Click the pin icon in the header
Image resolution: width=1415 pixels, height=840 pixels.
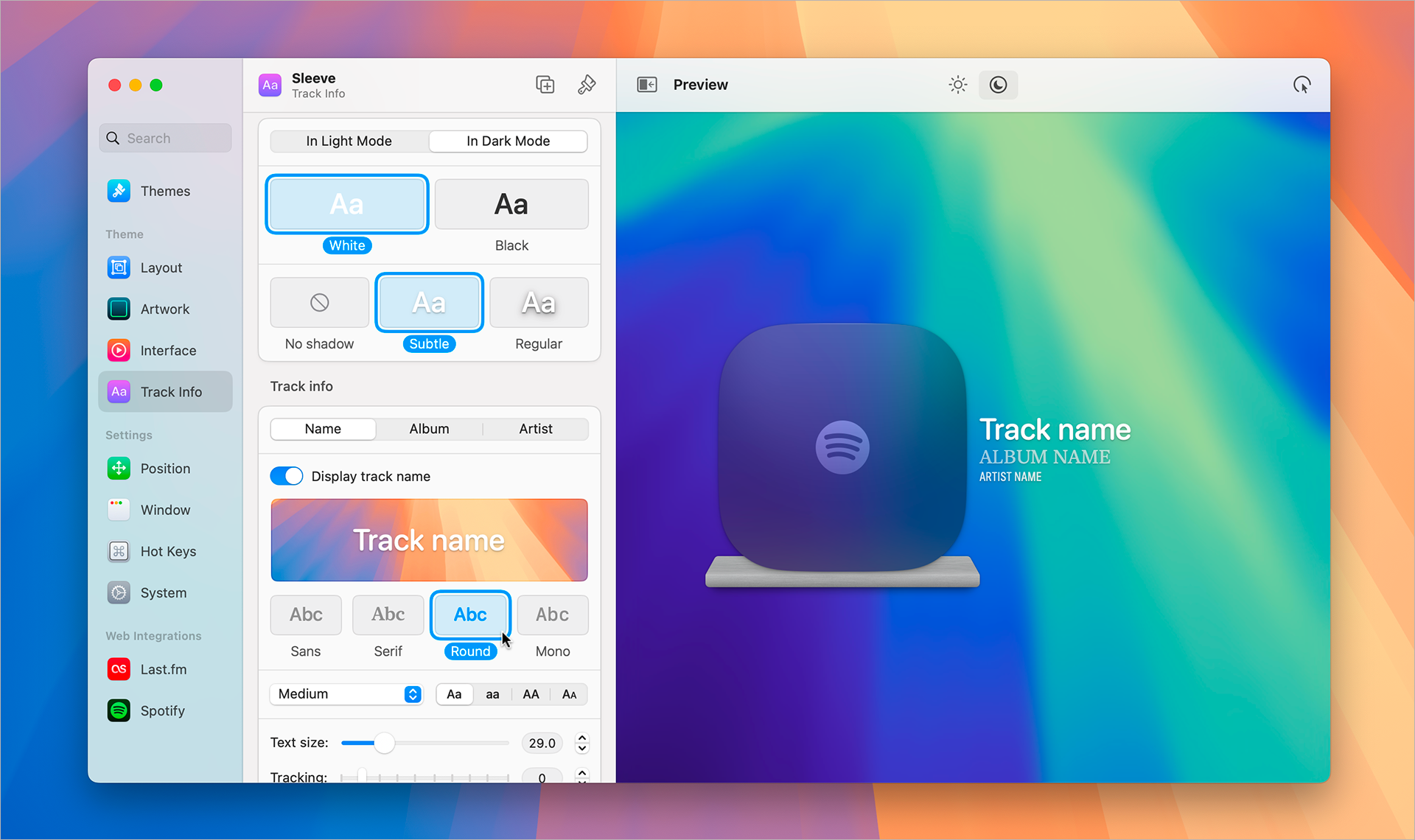coord(587,85)
